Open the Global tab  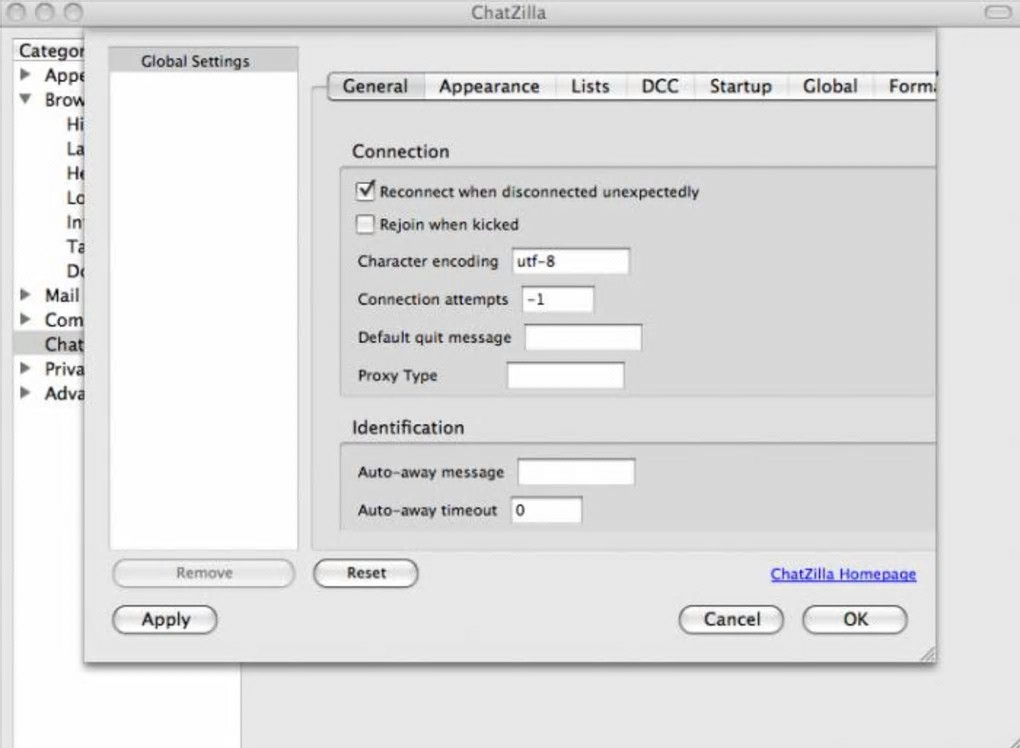(x=829, y=87)
